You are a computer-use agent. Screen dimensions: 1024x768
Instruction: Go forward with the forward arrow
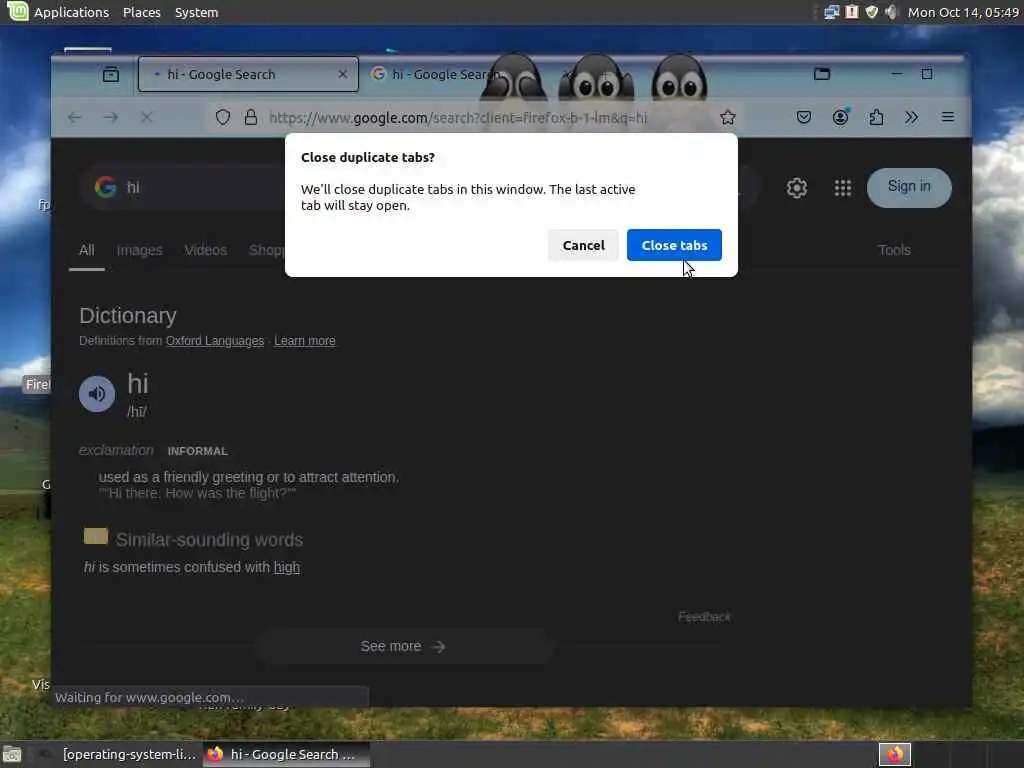point(111,118)
